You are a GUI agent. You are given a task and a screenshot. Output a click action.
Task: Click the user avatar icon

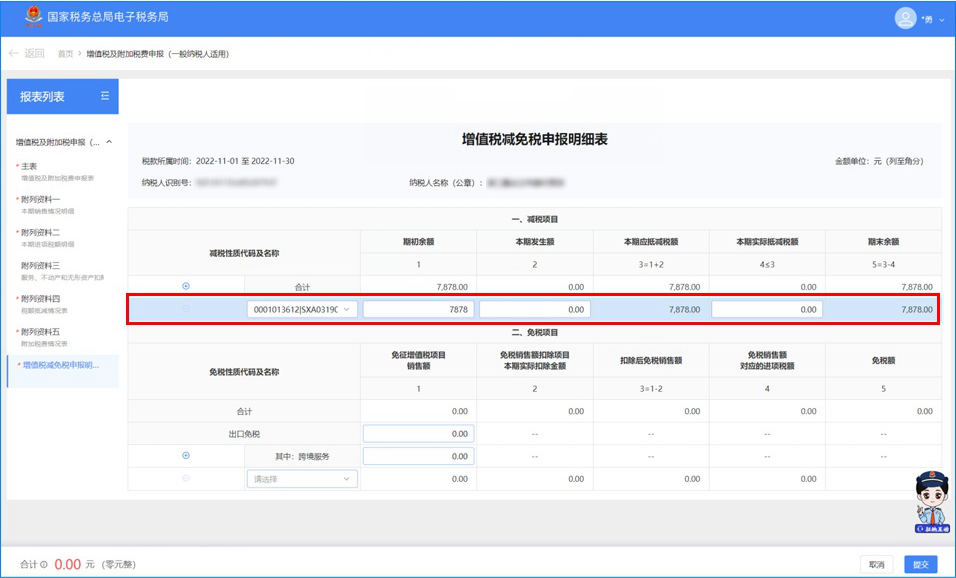(905, 18)
